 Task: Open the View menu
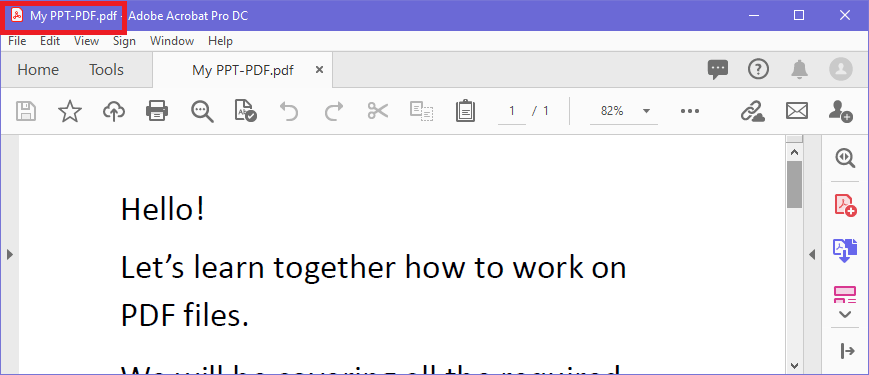pos(86,41)
